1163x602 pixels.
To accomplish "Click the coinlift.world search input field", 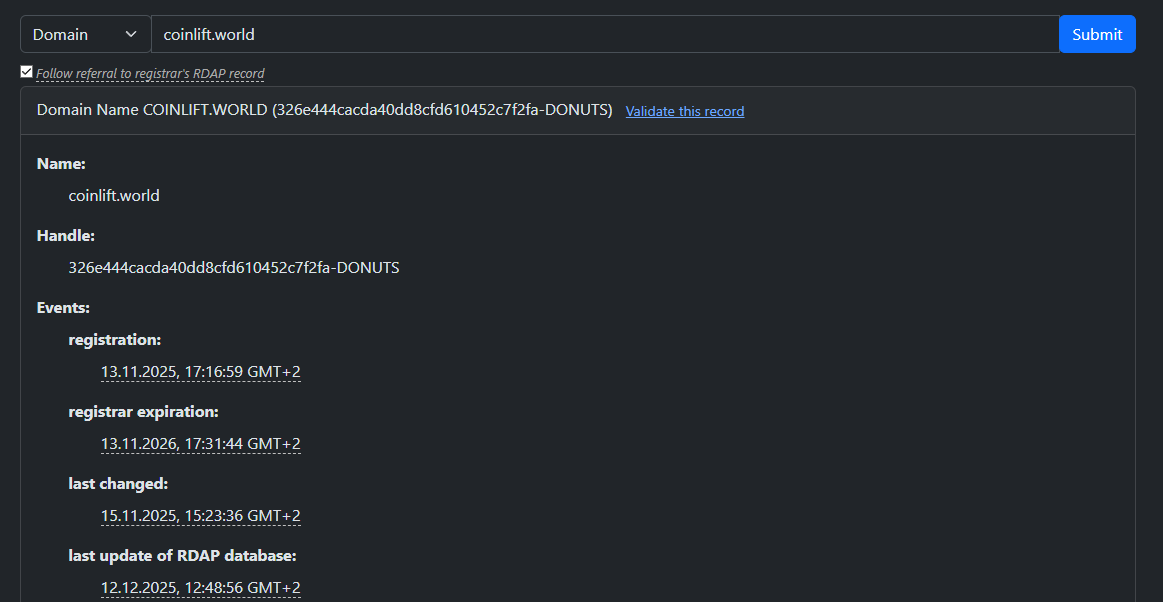I will pos(604,34).
